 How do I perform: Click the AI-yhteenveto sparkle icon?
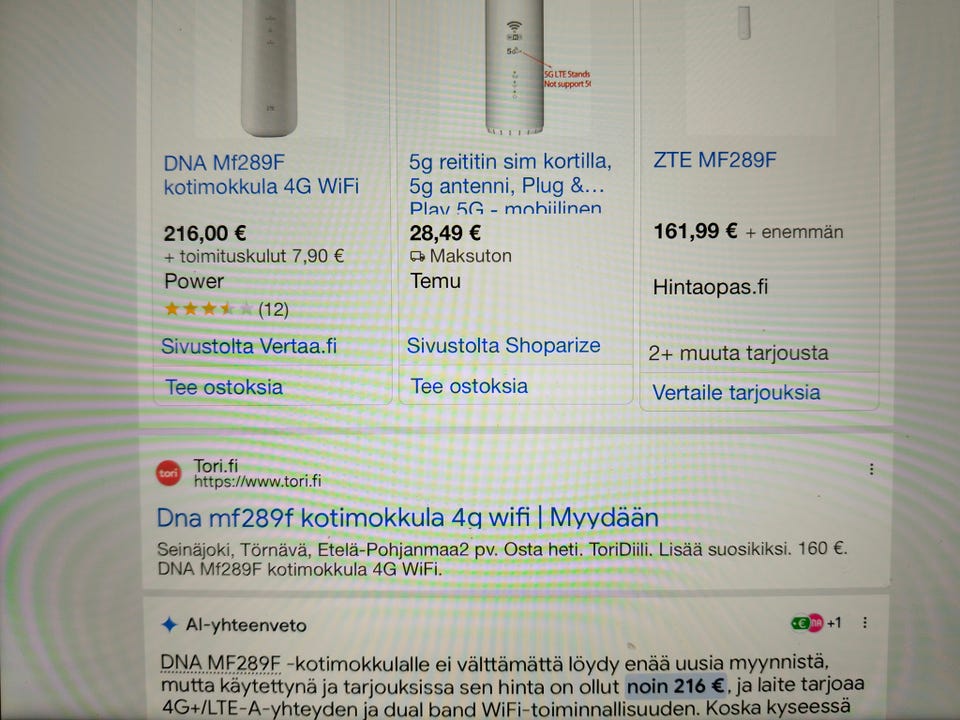click(169, 625)
